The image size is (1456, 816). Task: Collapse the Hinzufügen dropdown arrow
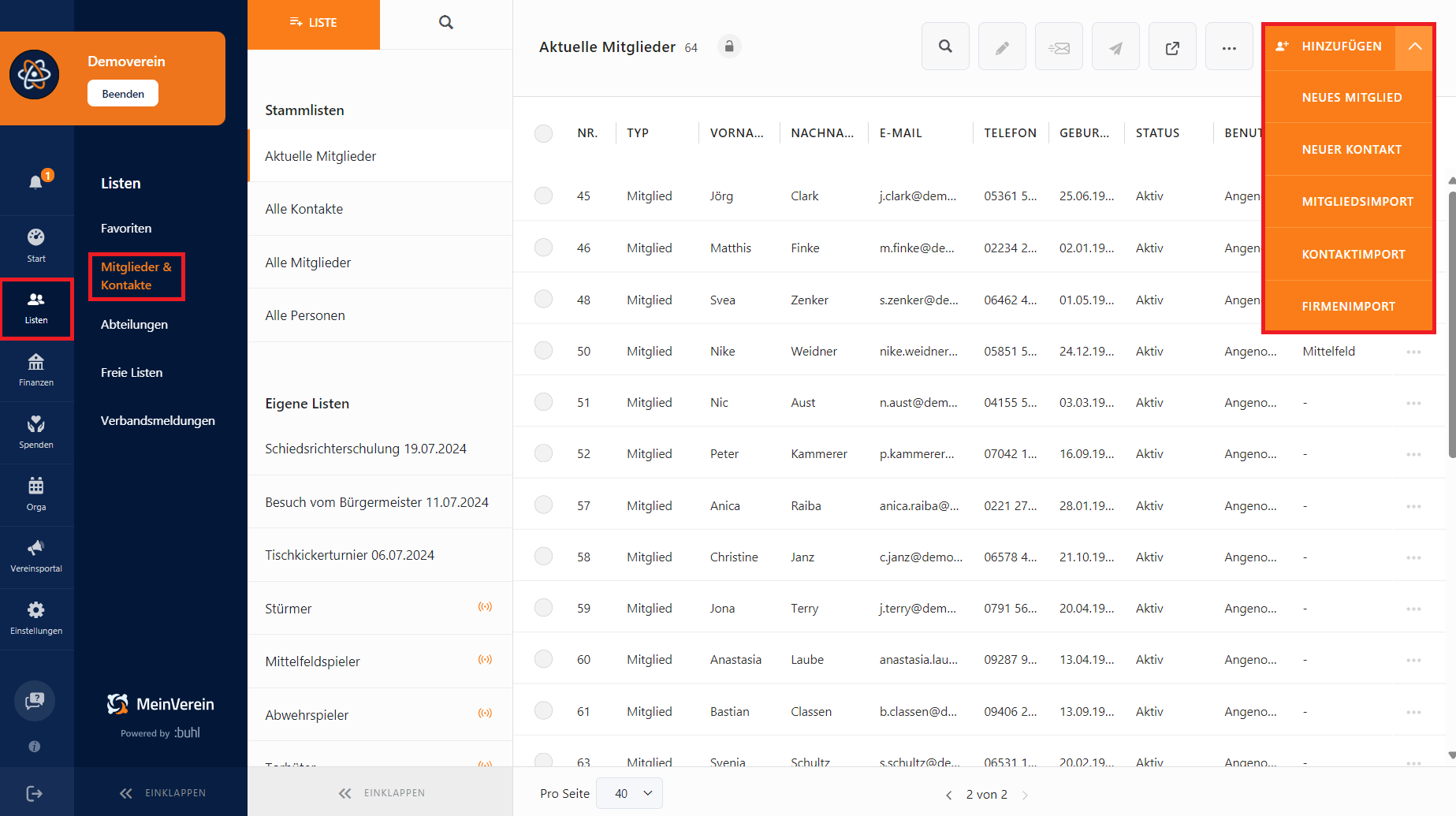1415,47
